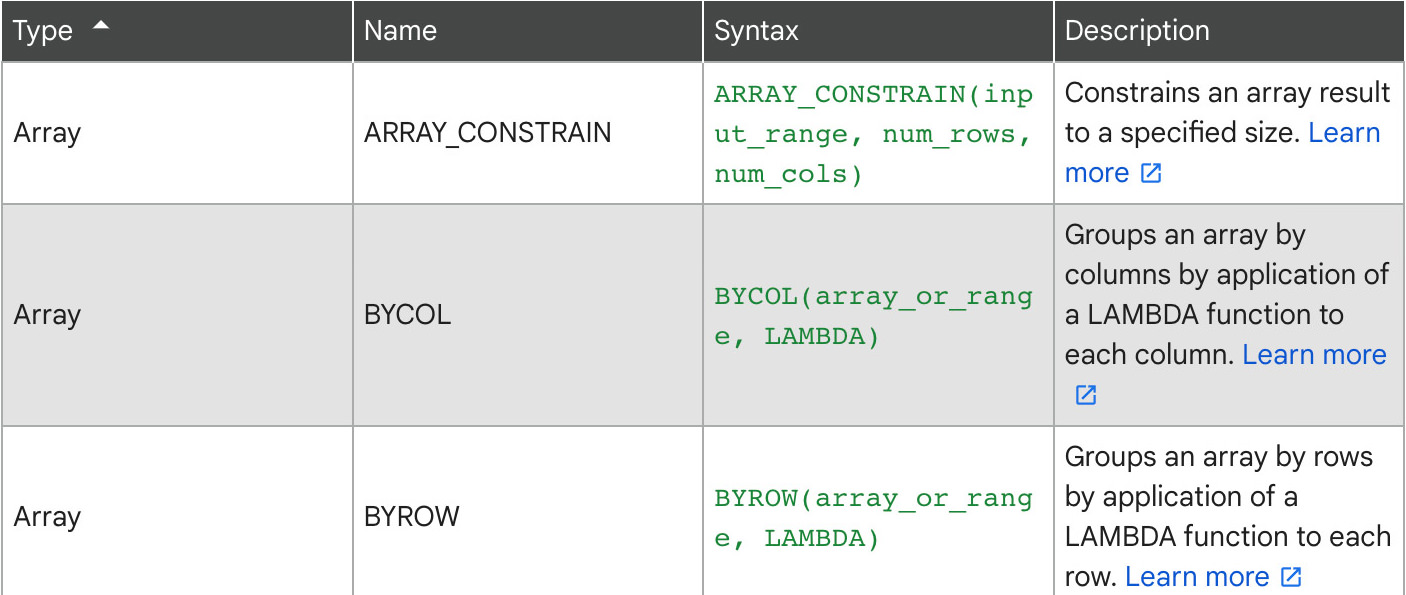The height and width of the screenshot is (595, 1406).
Task: Open external link icon in BYCOL description
Action: [x=1086, y=395]
